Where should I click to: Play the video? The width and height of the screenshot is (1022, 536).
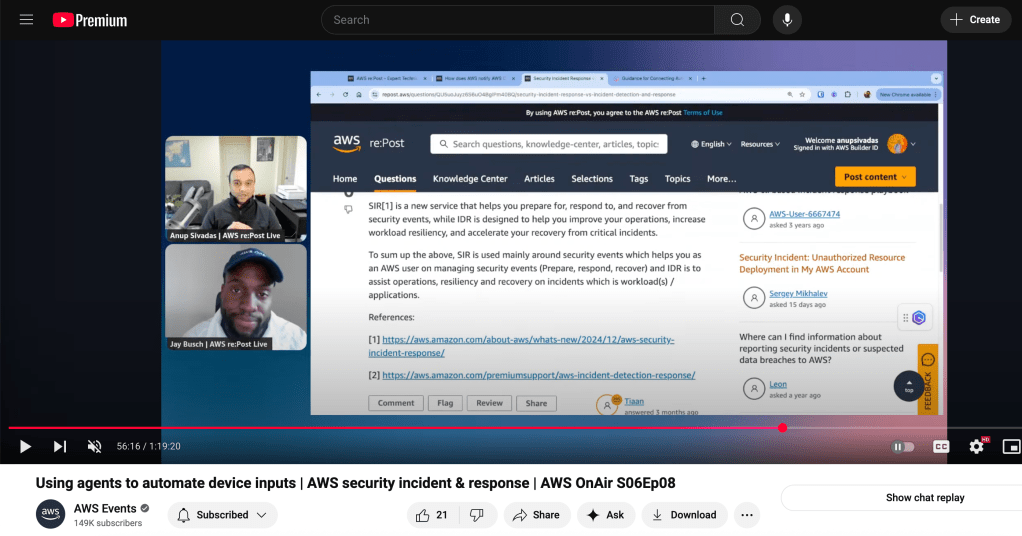(26, 446)
